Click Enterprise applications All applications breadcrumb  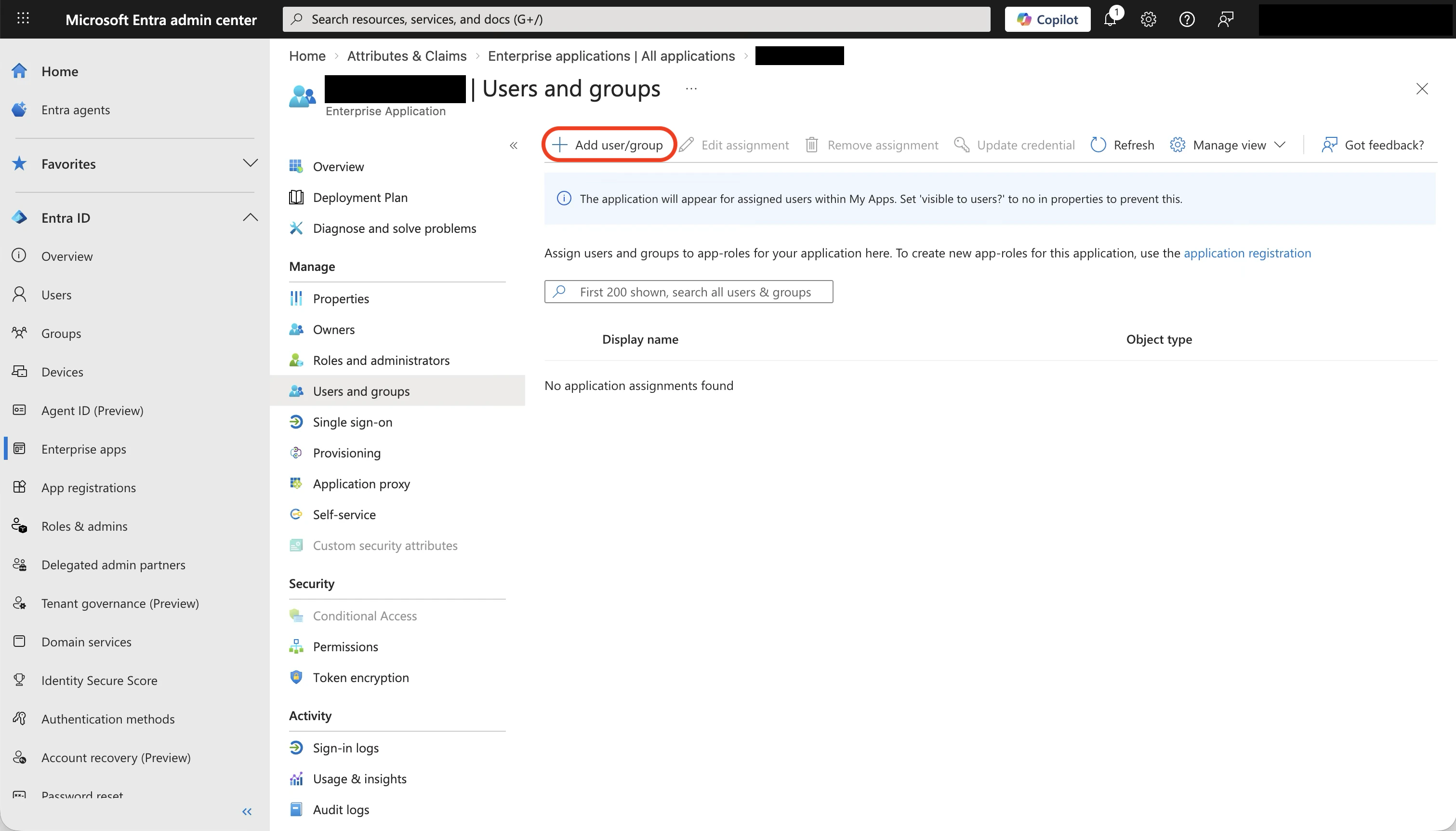click(x=611, y=56)
